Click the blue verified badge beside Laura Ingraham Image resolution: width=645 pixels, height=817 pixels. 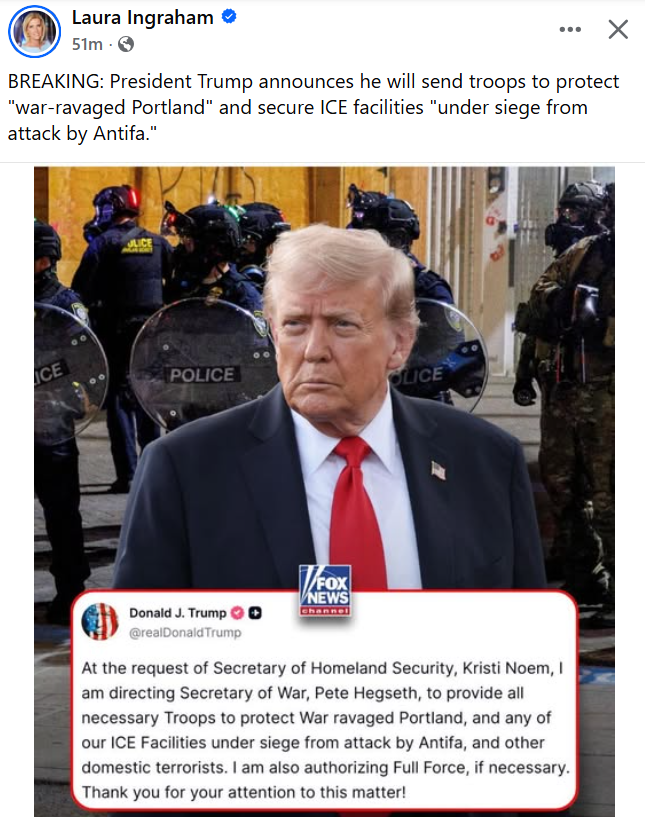tap(229, 17)
